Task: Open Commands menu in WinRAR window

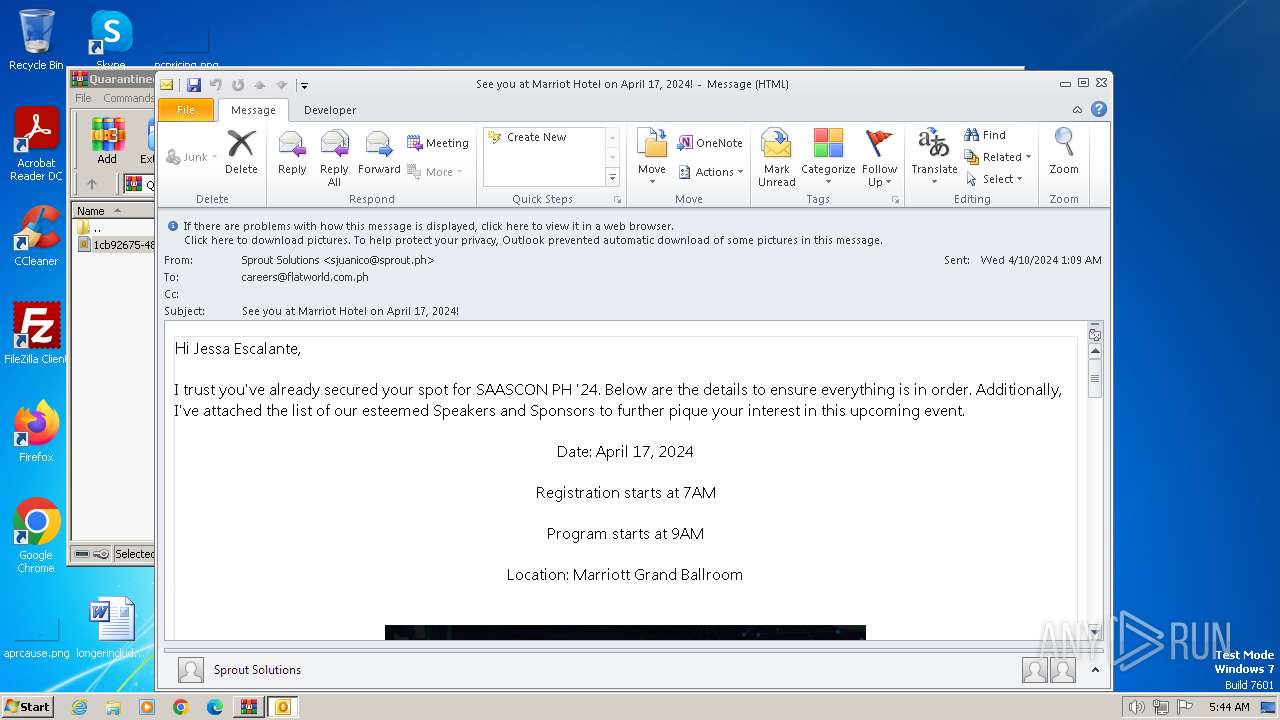Action: [128, 98]
